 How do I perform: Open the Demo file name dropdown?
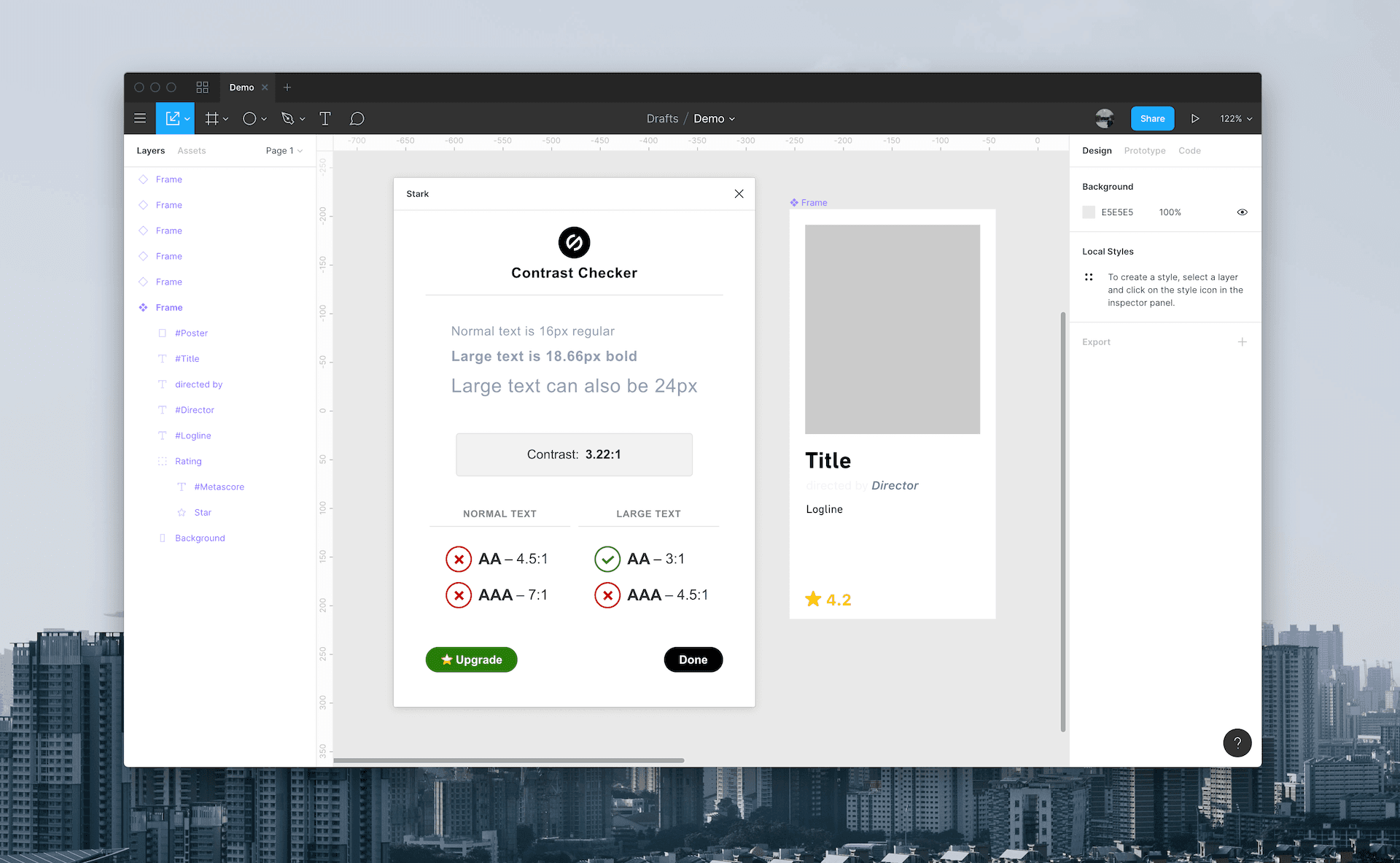pos(714,118)
